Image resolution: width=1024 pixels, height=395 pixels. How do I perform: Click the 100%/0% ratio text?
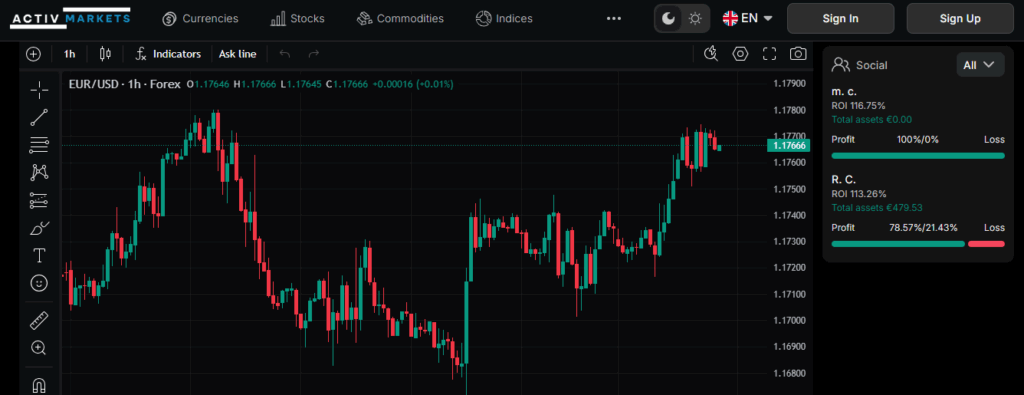point(918,139)
